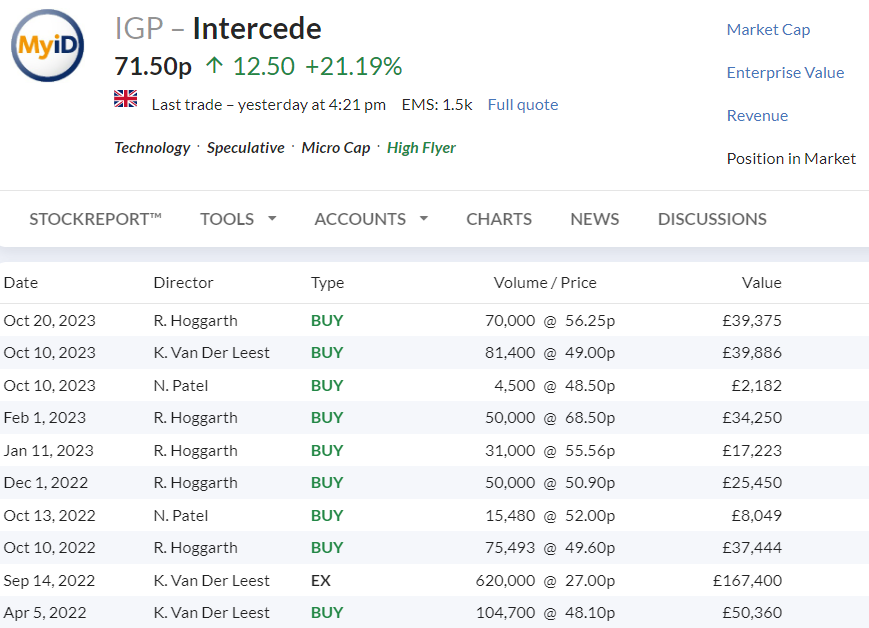Select the Sep 14, 2022 EX transaction row

tap(434, 580)
